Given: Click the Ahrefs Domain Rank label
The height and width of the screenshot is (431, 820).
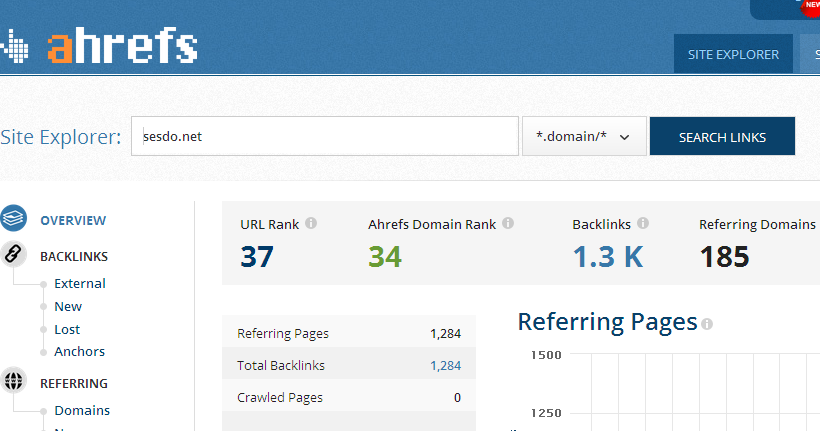Looking at the screenshot, I should coord(432,224).
